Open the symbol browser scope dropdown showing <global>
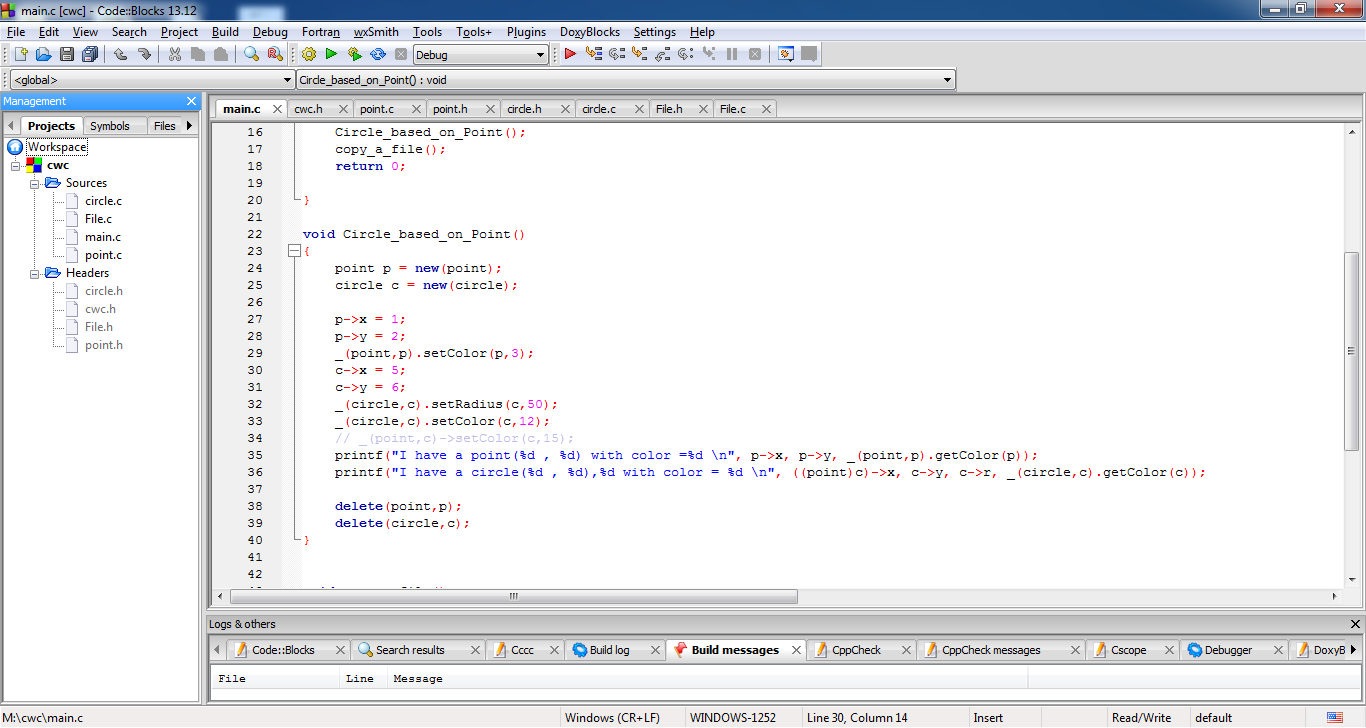 point(283,79)
